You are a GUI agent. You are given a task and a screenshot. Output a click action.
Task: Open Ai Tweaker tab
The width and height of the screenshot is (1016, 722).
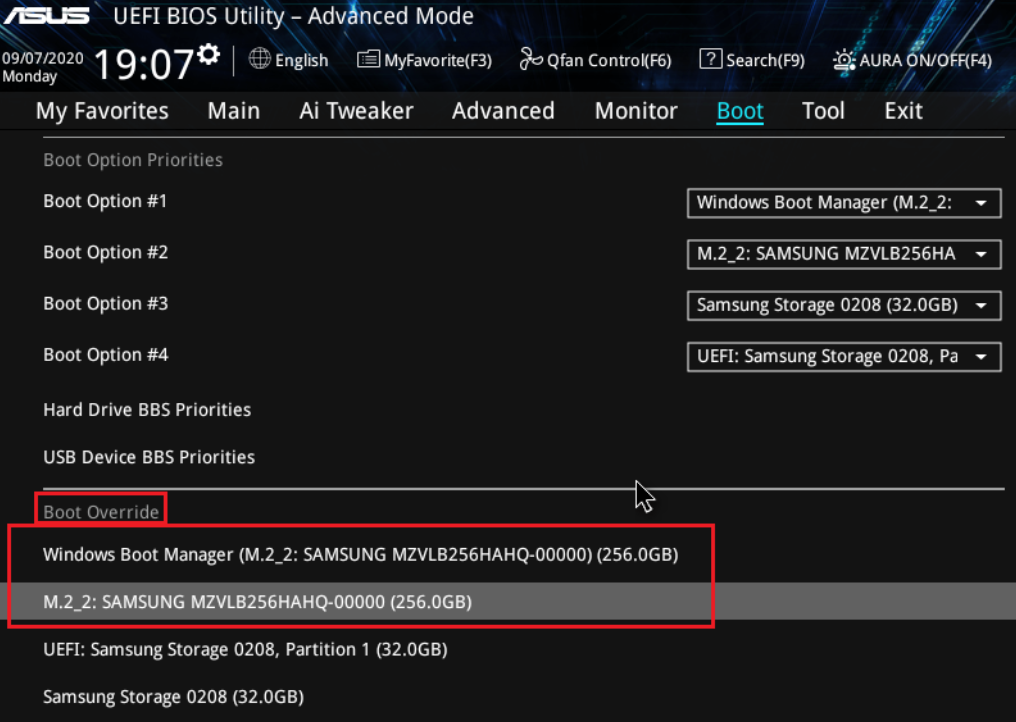point(356,111)
